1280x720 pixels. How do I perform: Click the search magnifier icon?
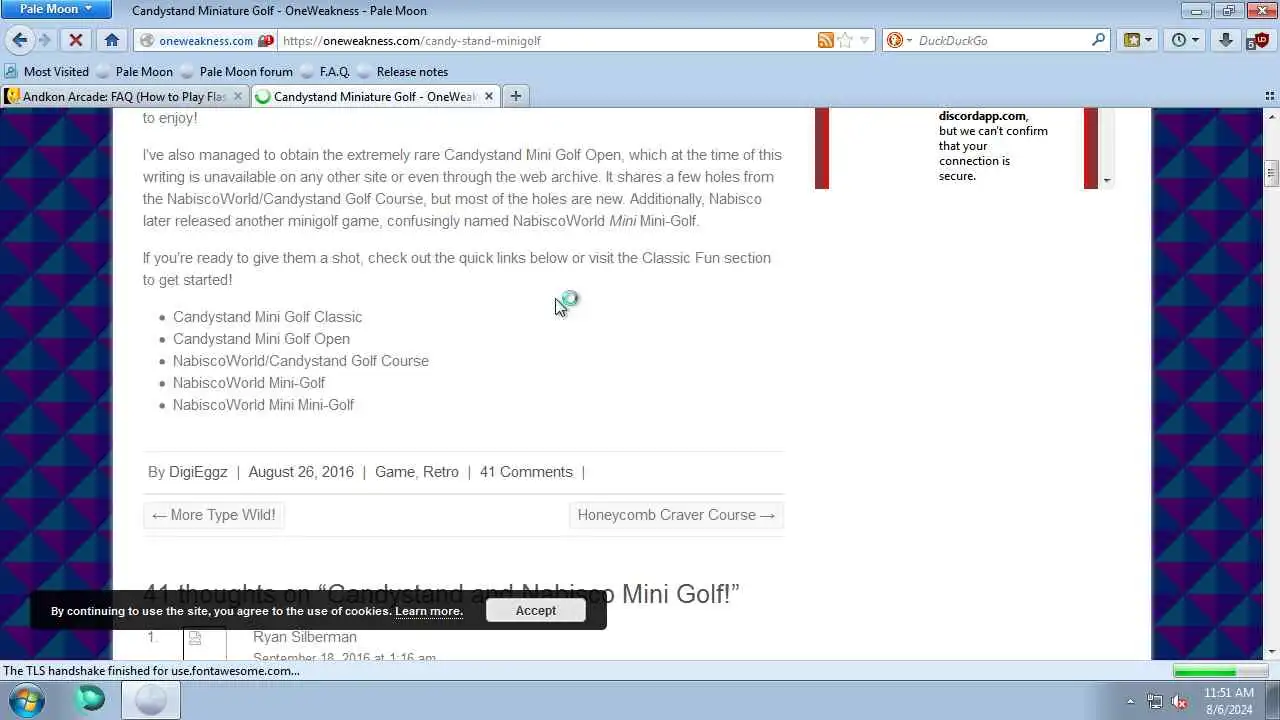tap(1098, 40)
